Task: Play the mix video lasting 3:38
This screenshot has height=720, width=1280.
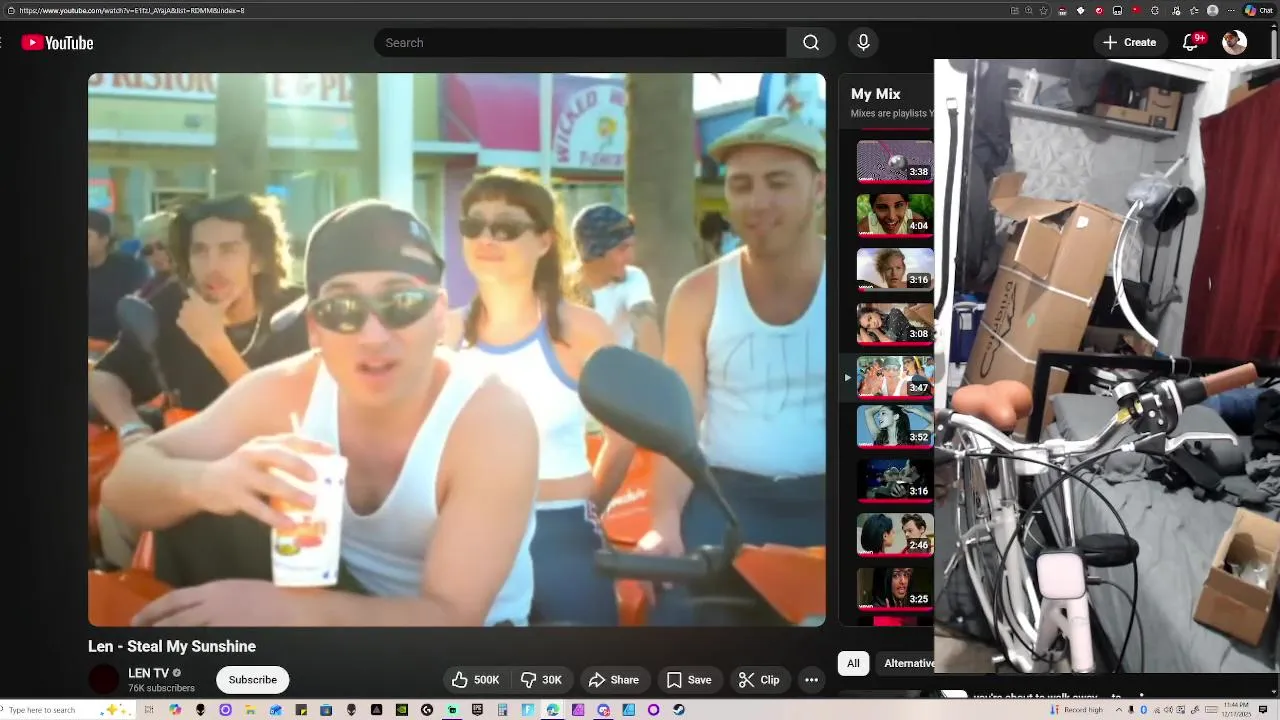Action: coord(895,161)
